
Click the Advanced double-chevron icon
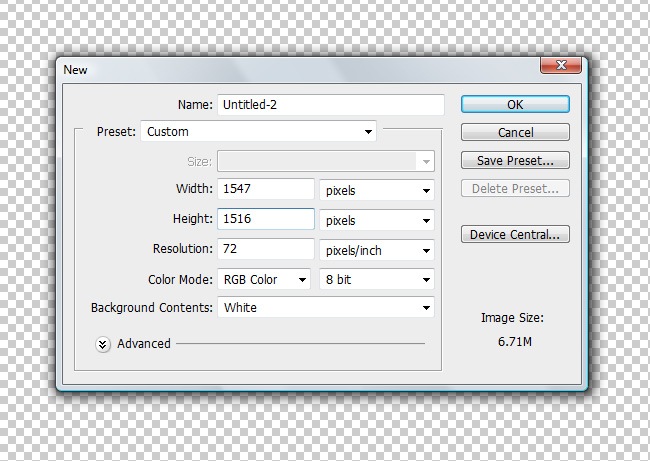coord(103,344)
